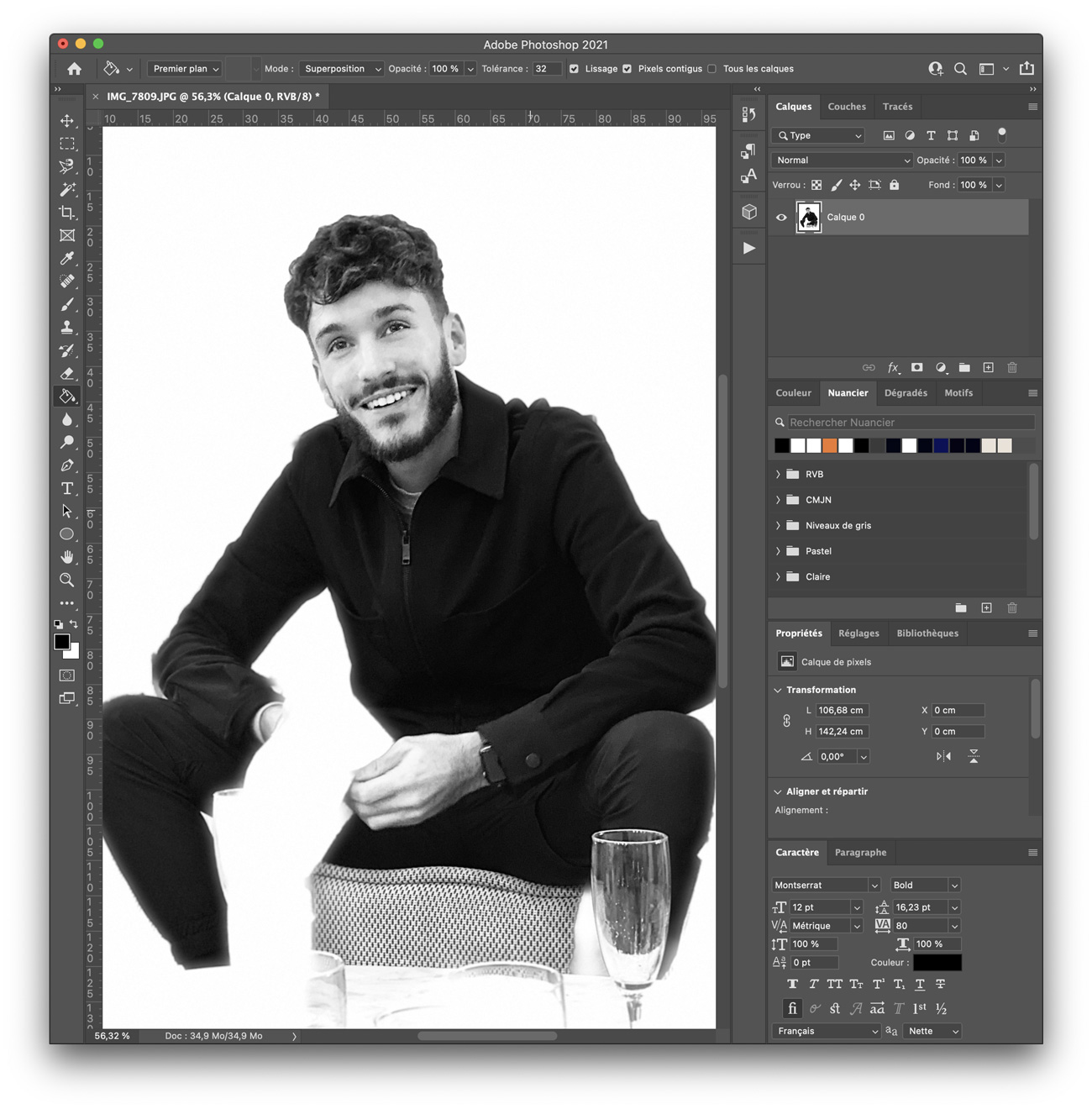The width and height of the screenshot is (1092, 1109).
Task: Select the Move tool
Action: pos(67,121)
